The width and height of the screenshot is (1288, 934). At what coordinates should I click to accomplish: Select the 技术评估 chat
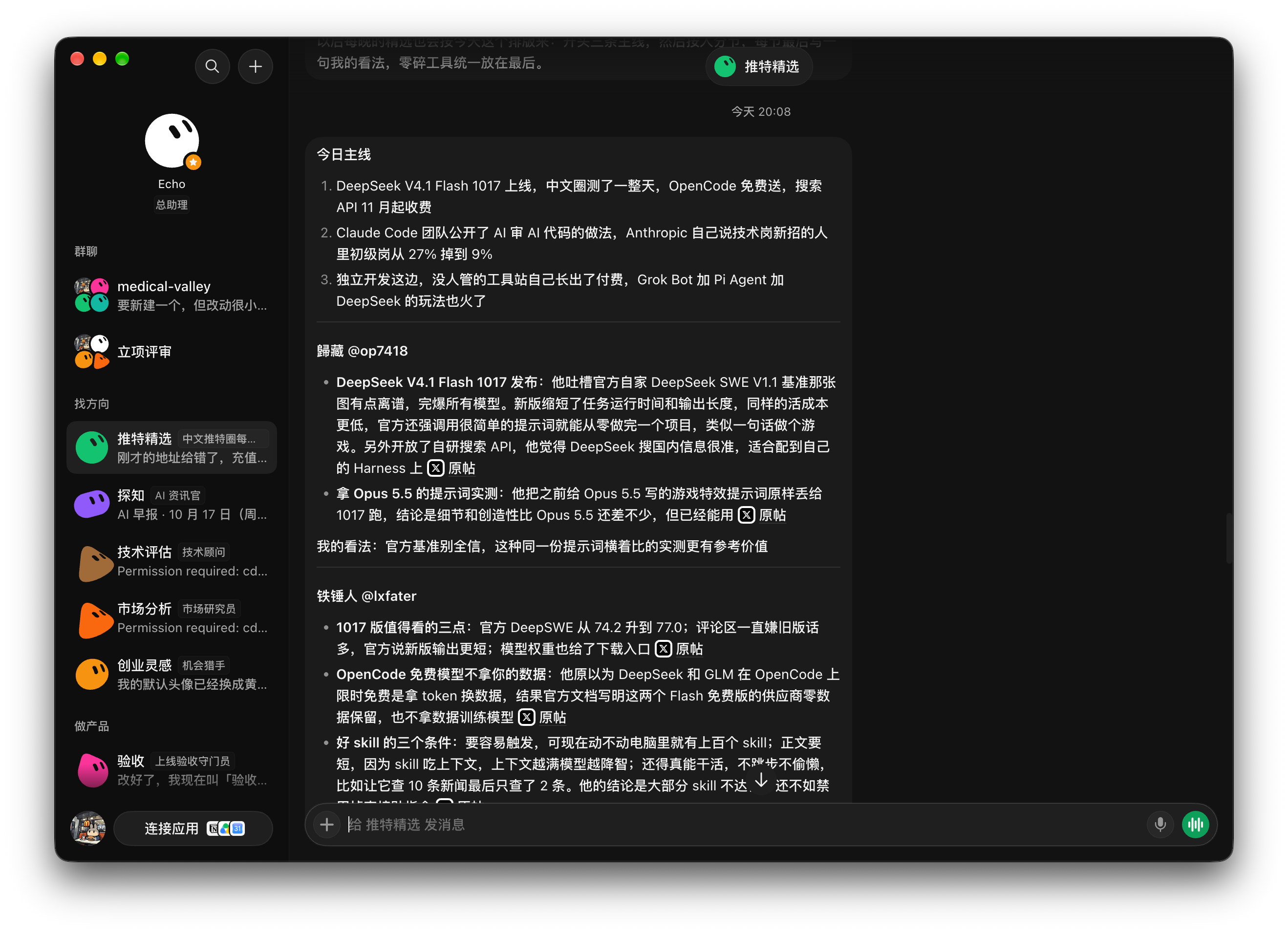[x=172, y=561]
